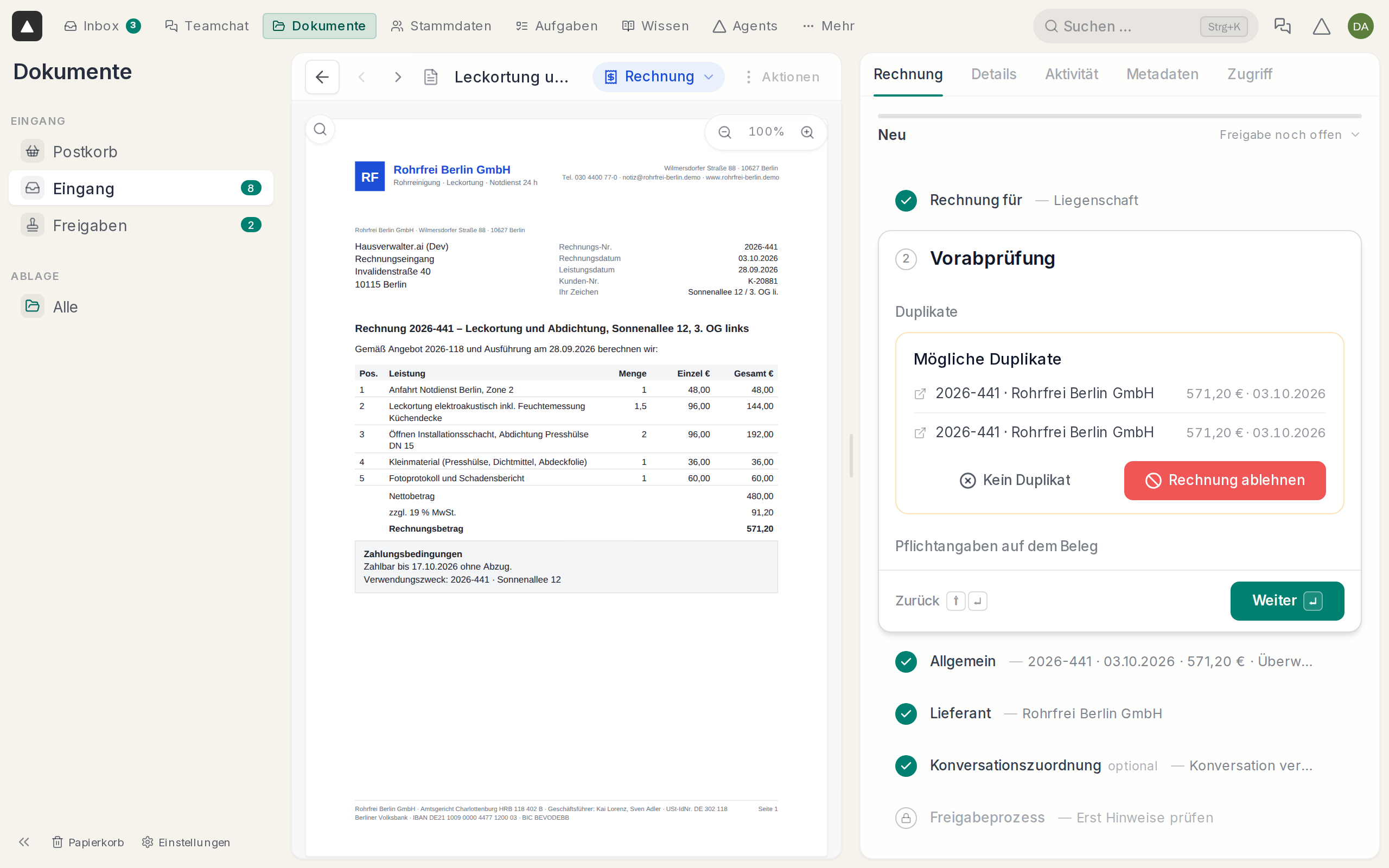Collapse the sidebar with double chevron
The image size is (1389, 868).
pos(23,841)
